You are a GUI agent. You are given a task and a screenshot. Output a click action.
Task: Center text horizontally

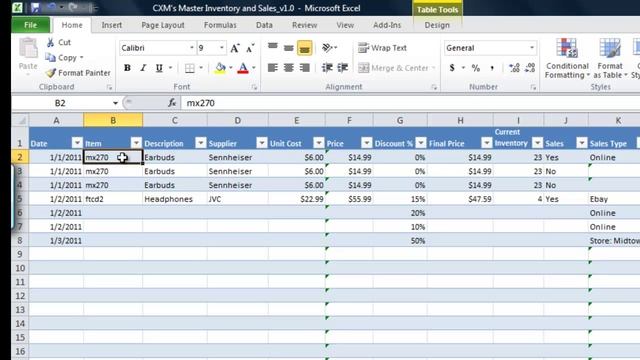pyautogui.click(x=289, y=68)
